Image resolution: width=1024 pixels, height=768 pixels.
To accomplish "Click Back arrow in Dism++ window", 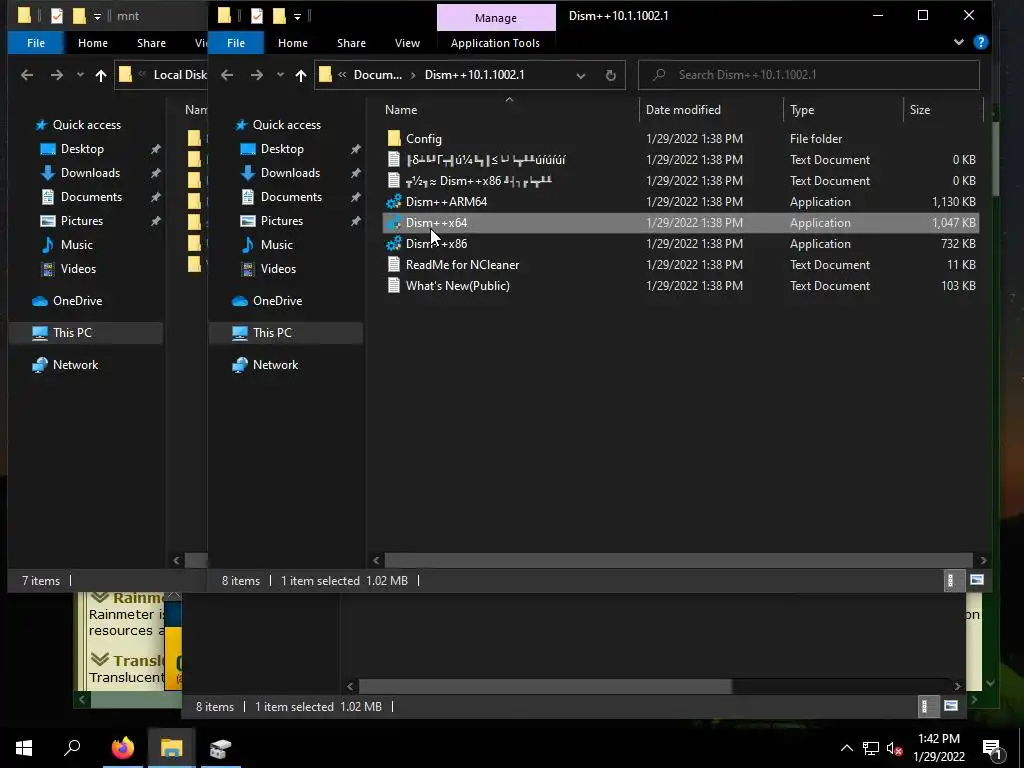I will point(227,75).
